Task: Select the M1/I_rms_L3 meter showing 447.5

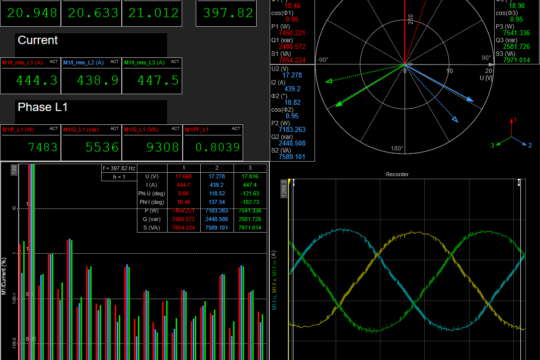Action: point(152,75)
